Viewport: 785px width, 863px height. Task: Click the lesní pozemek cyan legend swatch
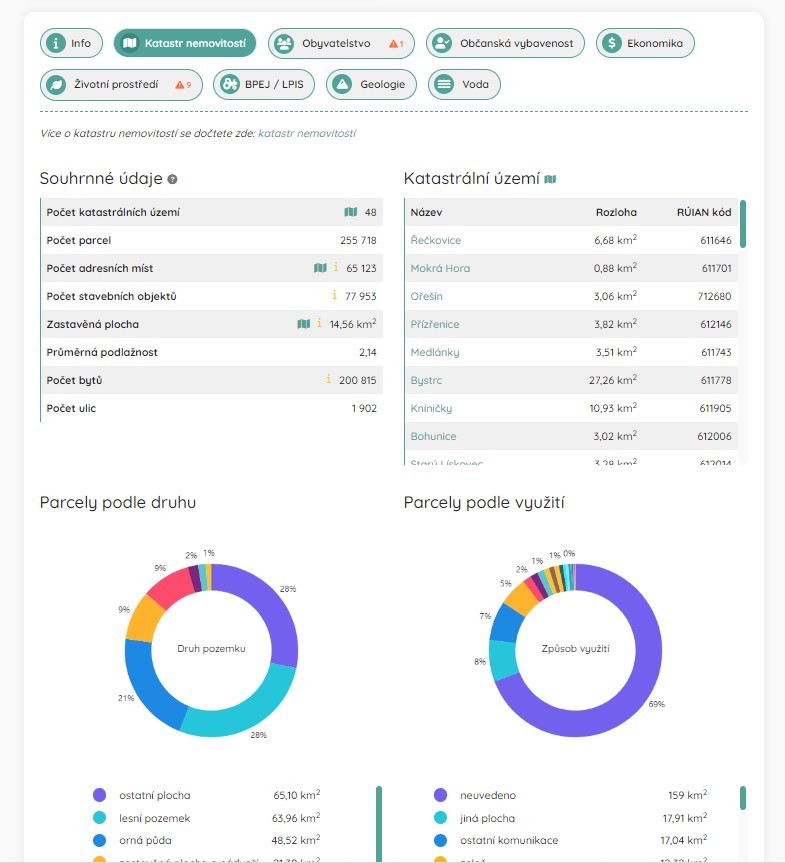100,818
